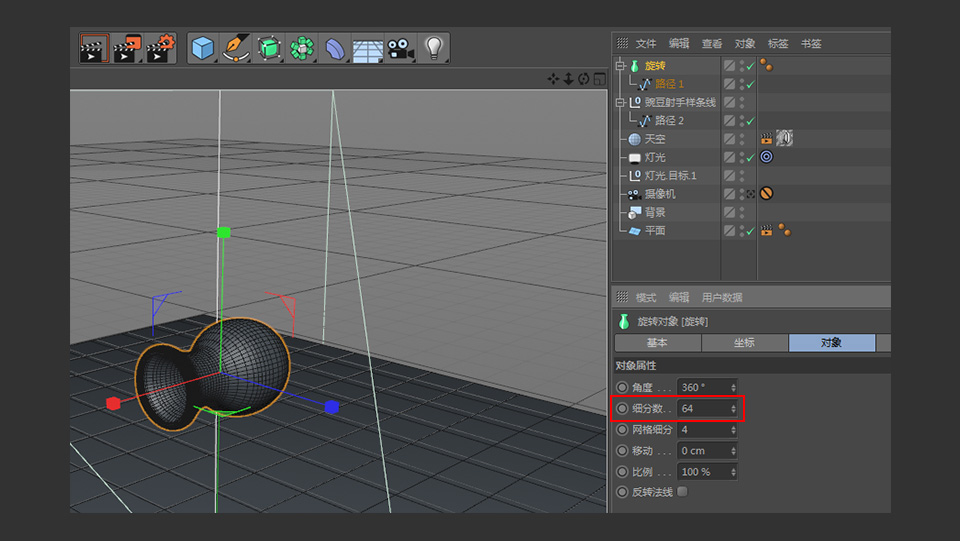Open the blue Deformer tool icon
The image size is (960, 541).
(x=335, y=49)
